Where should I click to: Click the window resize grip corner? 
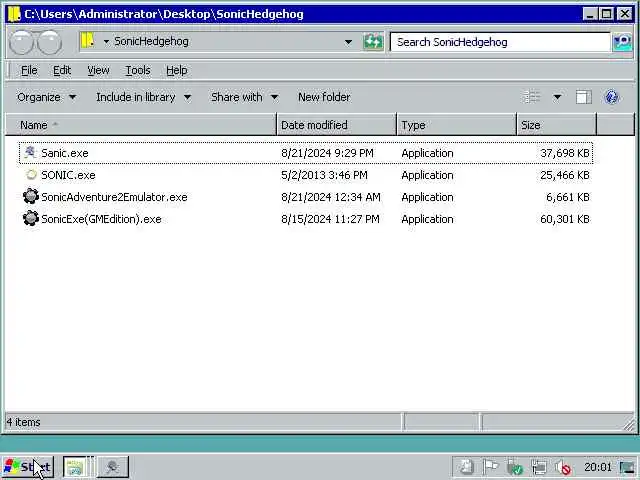(x=629, y=424)
